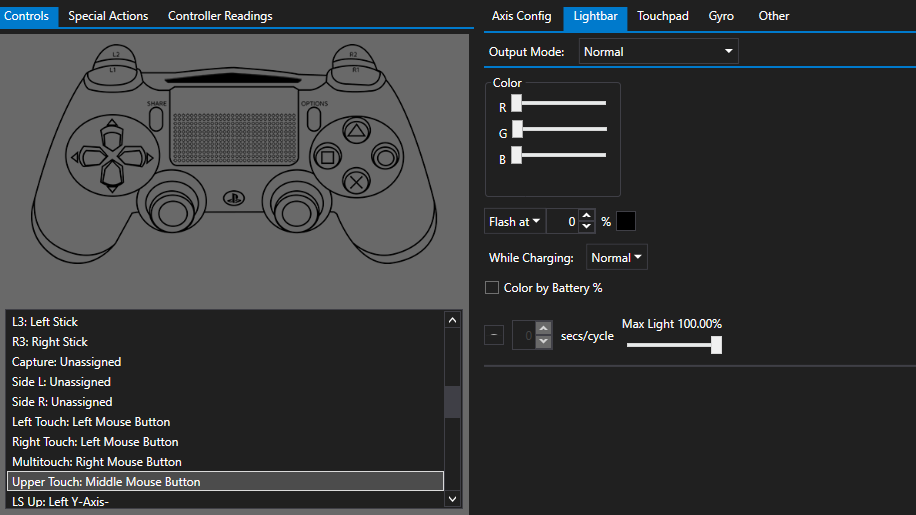Select the R2 trigger on controller diagram
Image resolution: width=916 pixels, height=515 pixels.
tap(353, 54)
